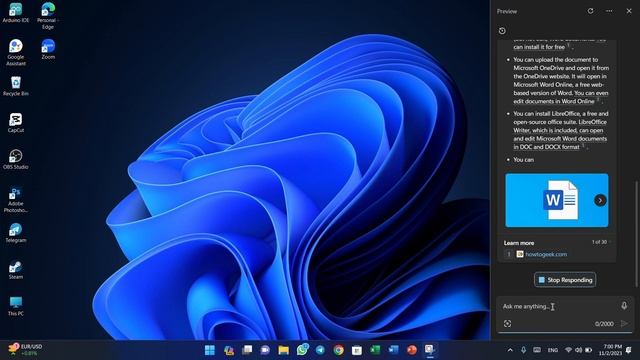Click the OneDrive bullet paragraph text
Image resolution: width=640 pixels, height=360 pixels.
(561, 80)
